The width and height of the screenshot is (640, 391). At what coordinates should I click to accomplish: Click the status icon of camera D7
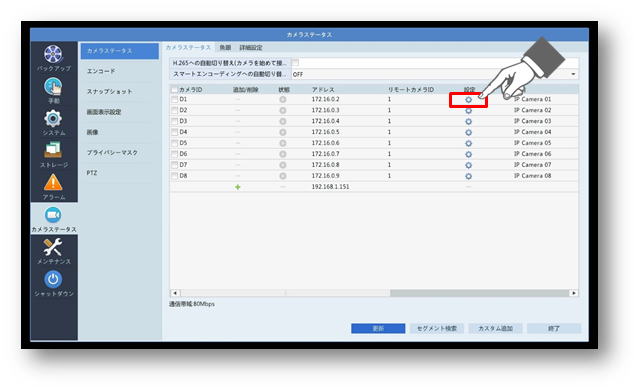[282, 165]
